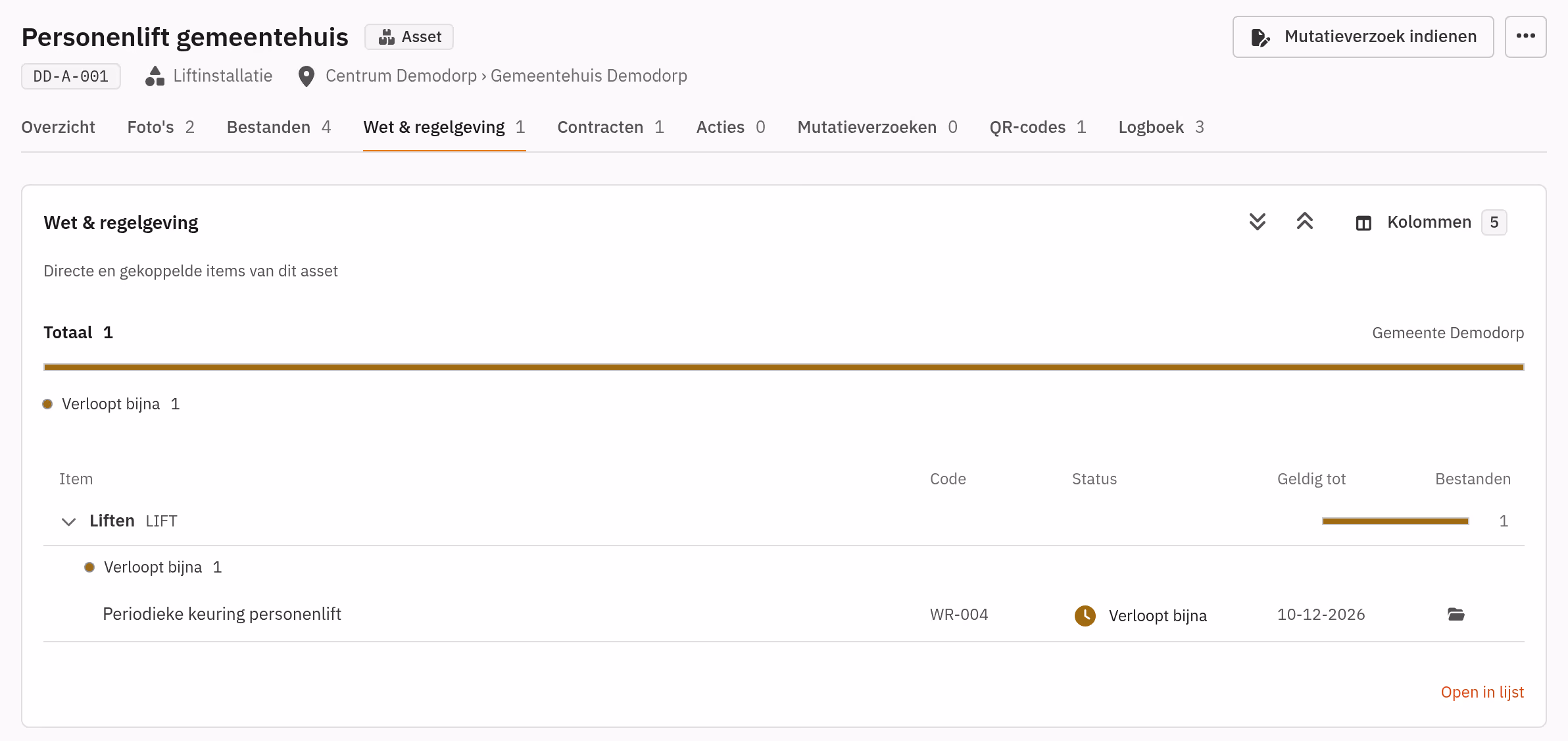Click the Geldig tot column header

[1311, 479]
